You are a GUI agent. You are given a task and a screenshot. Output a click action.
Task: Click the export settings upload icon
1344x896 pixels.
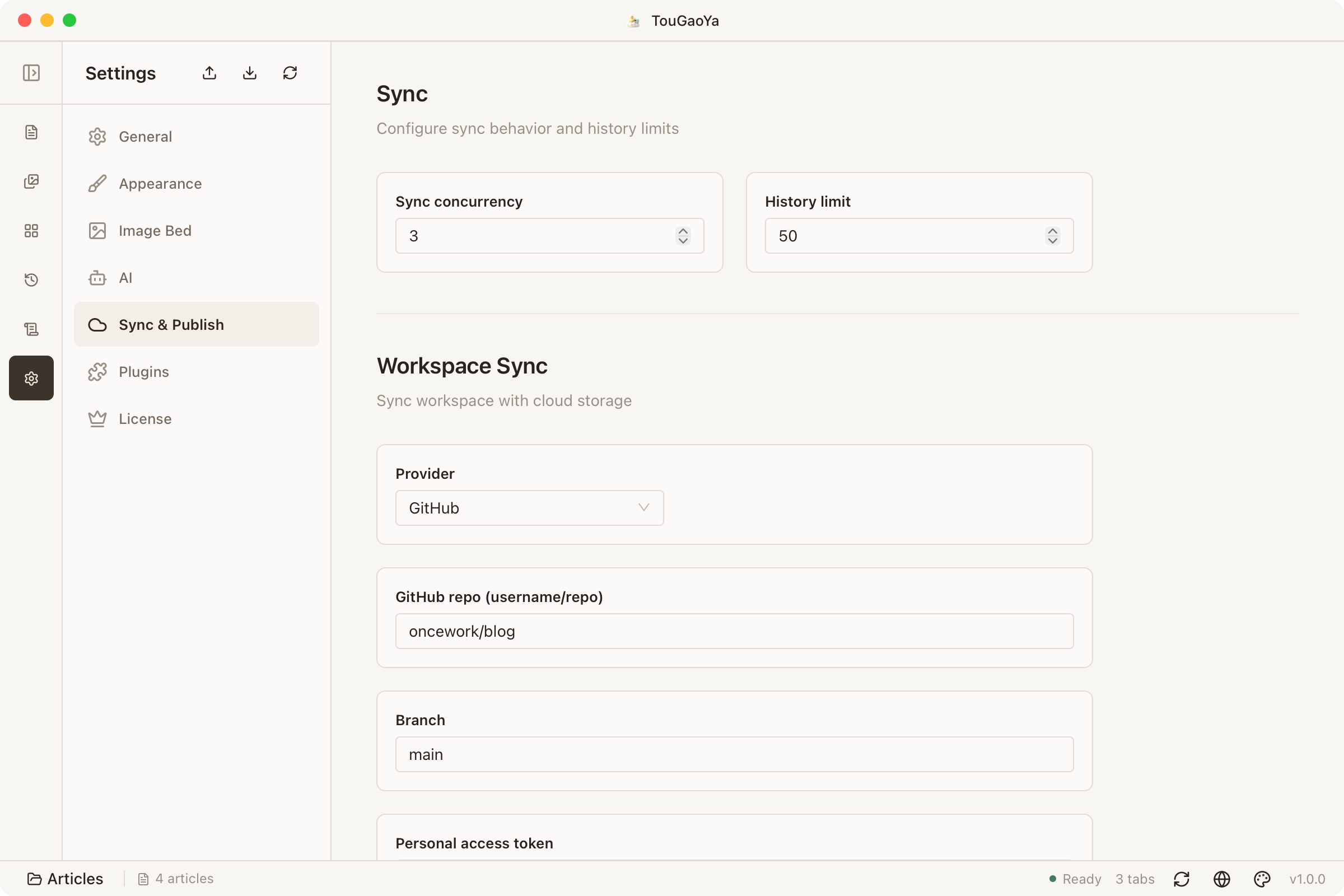tap(209, 73)
